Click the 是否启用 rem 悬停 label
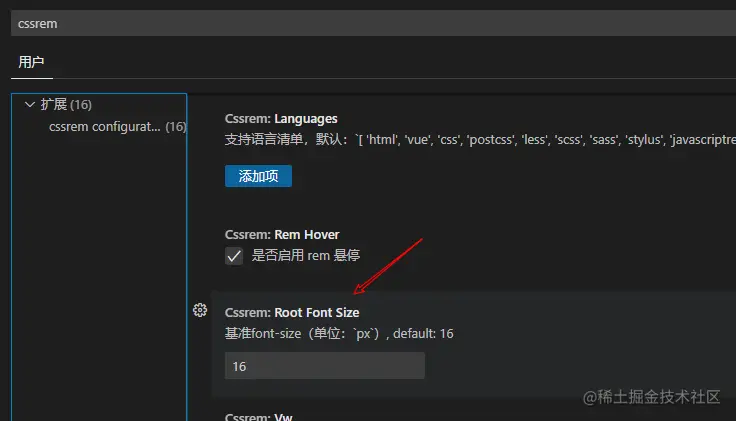Image resolution: width=736 pixels, height=421 pixels. click(306, 255)
